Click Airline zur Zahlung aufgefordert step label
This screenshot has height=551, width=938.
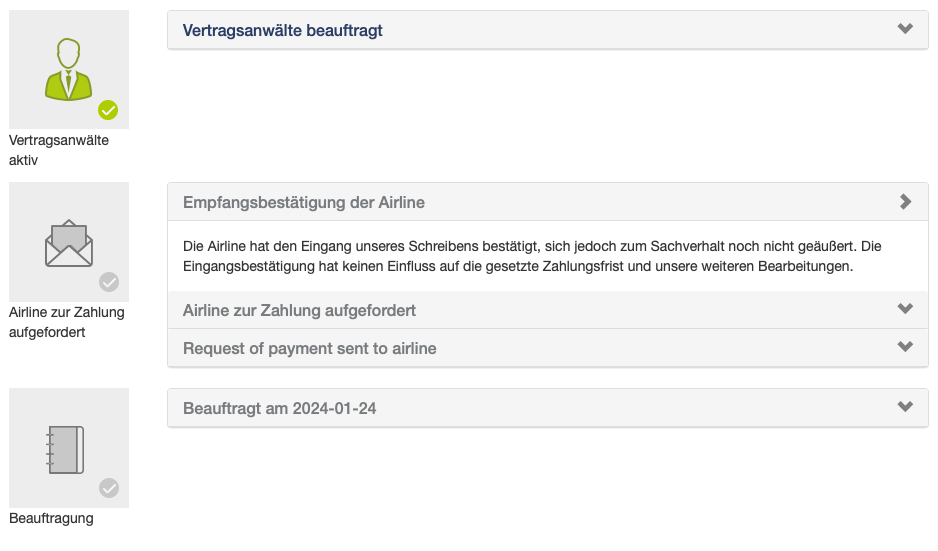point(67,322)
